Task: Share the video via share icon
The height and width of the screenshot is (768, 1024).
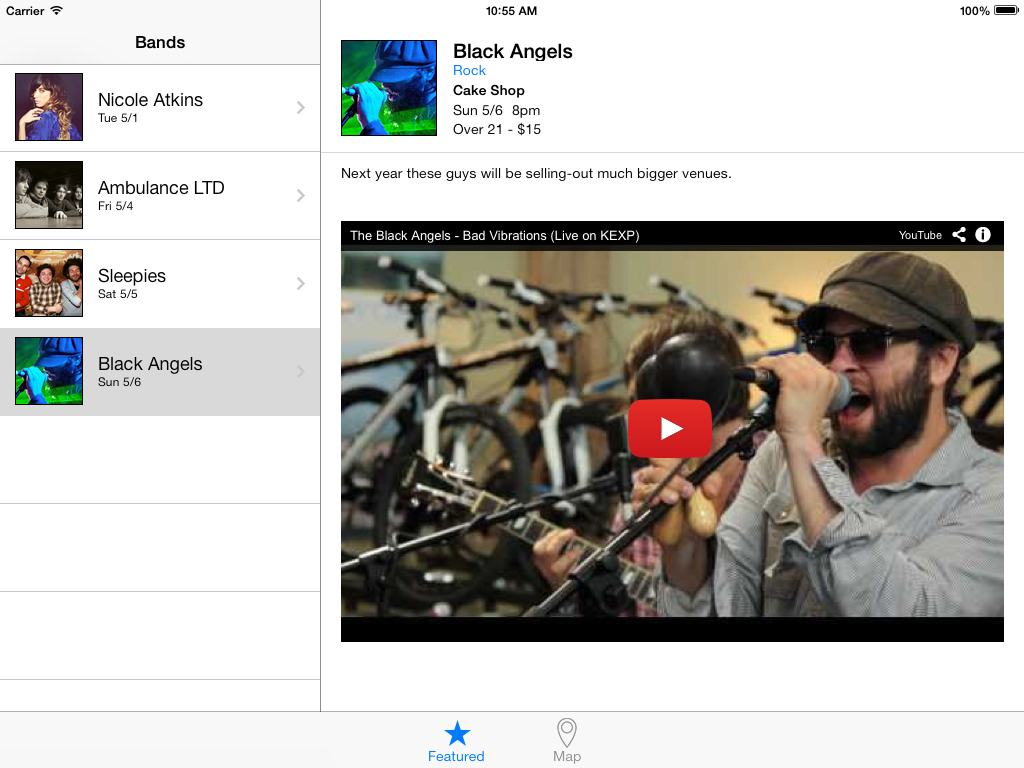Action: (x=959, y=235)
